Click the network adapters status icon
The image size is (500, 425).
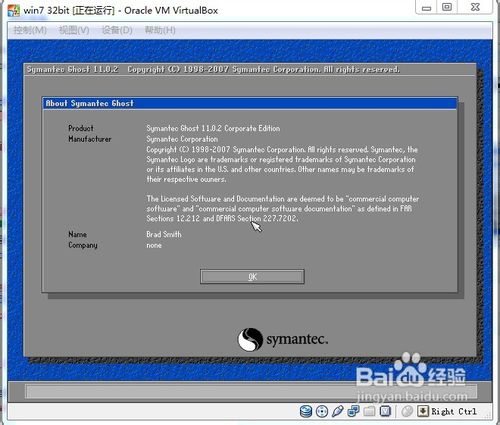[353, 411]
